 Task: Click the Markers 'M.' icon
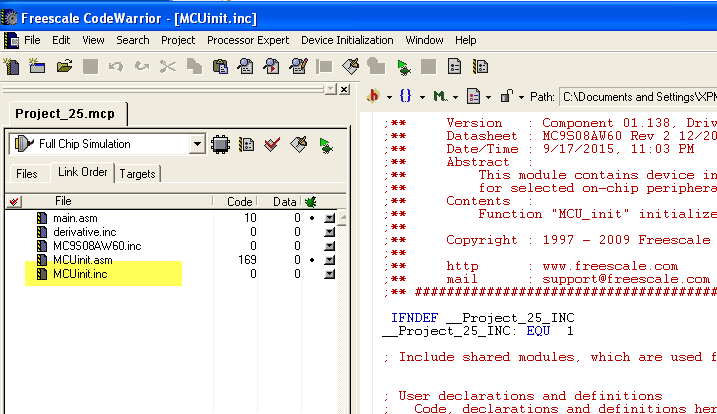[x=440, y=96]
